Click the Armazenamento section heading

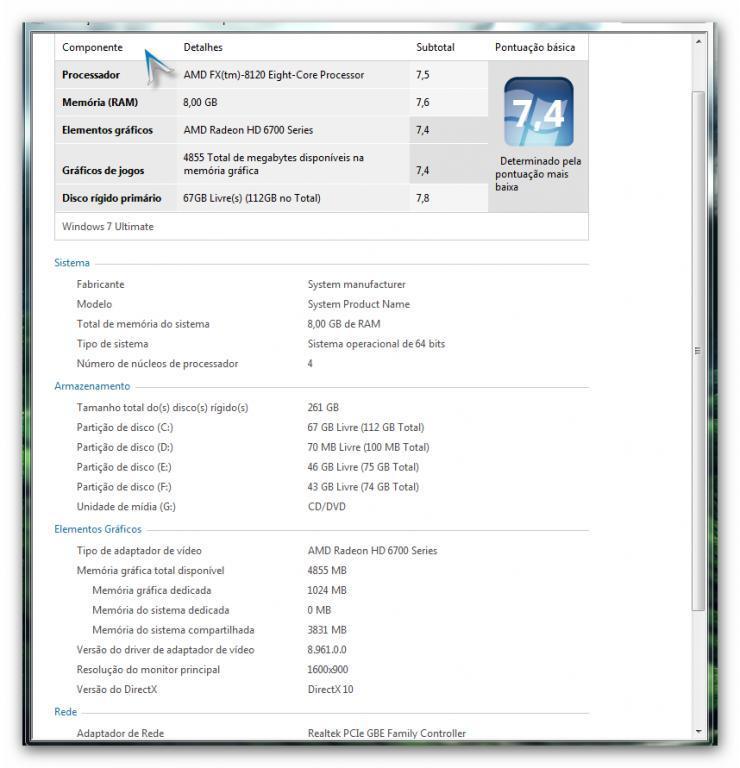pyautogui.click(x=92, y=386)
